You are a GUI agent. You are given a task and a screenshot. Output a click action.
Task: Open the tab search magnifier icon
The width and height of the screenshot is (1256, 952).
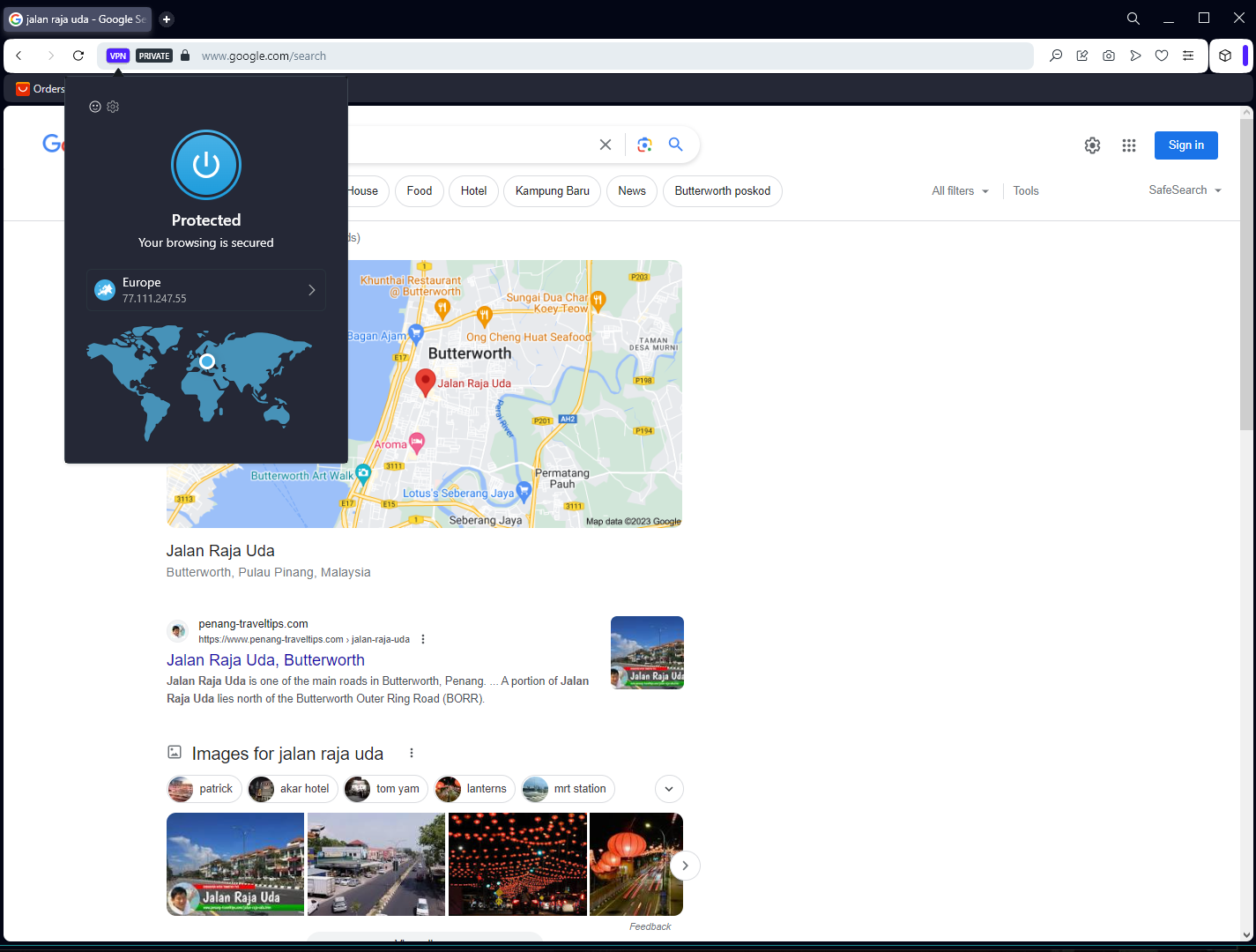point(1133,19)
